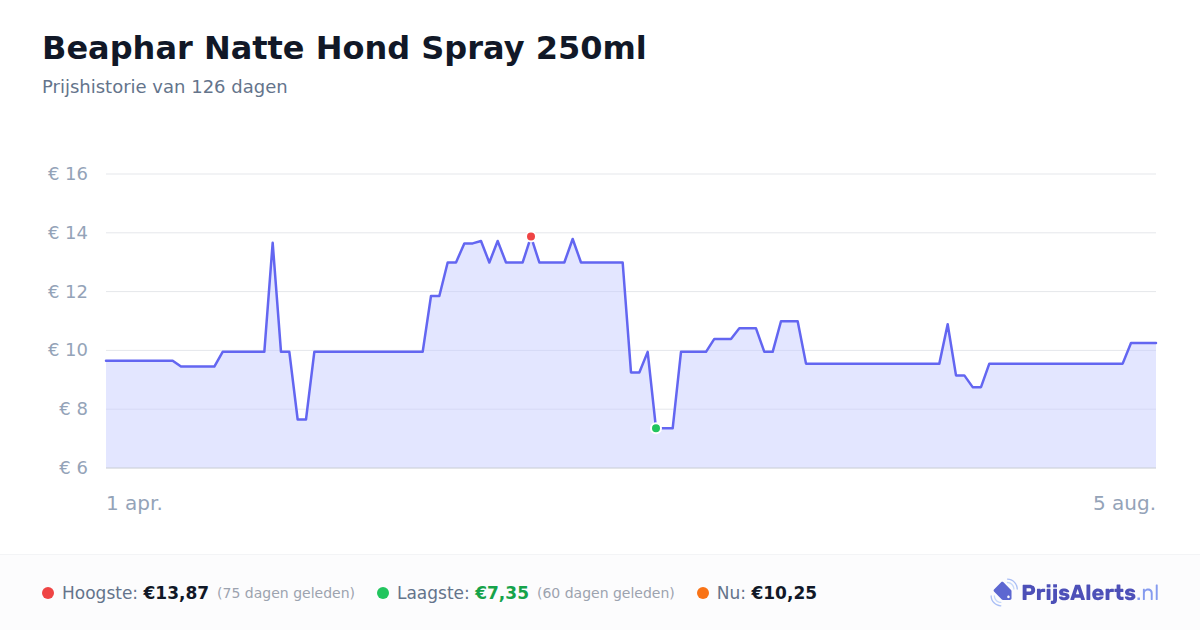Click the green Laagste legend dot
The image size is (1200, 630).
tap(383, 593)
